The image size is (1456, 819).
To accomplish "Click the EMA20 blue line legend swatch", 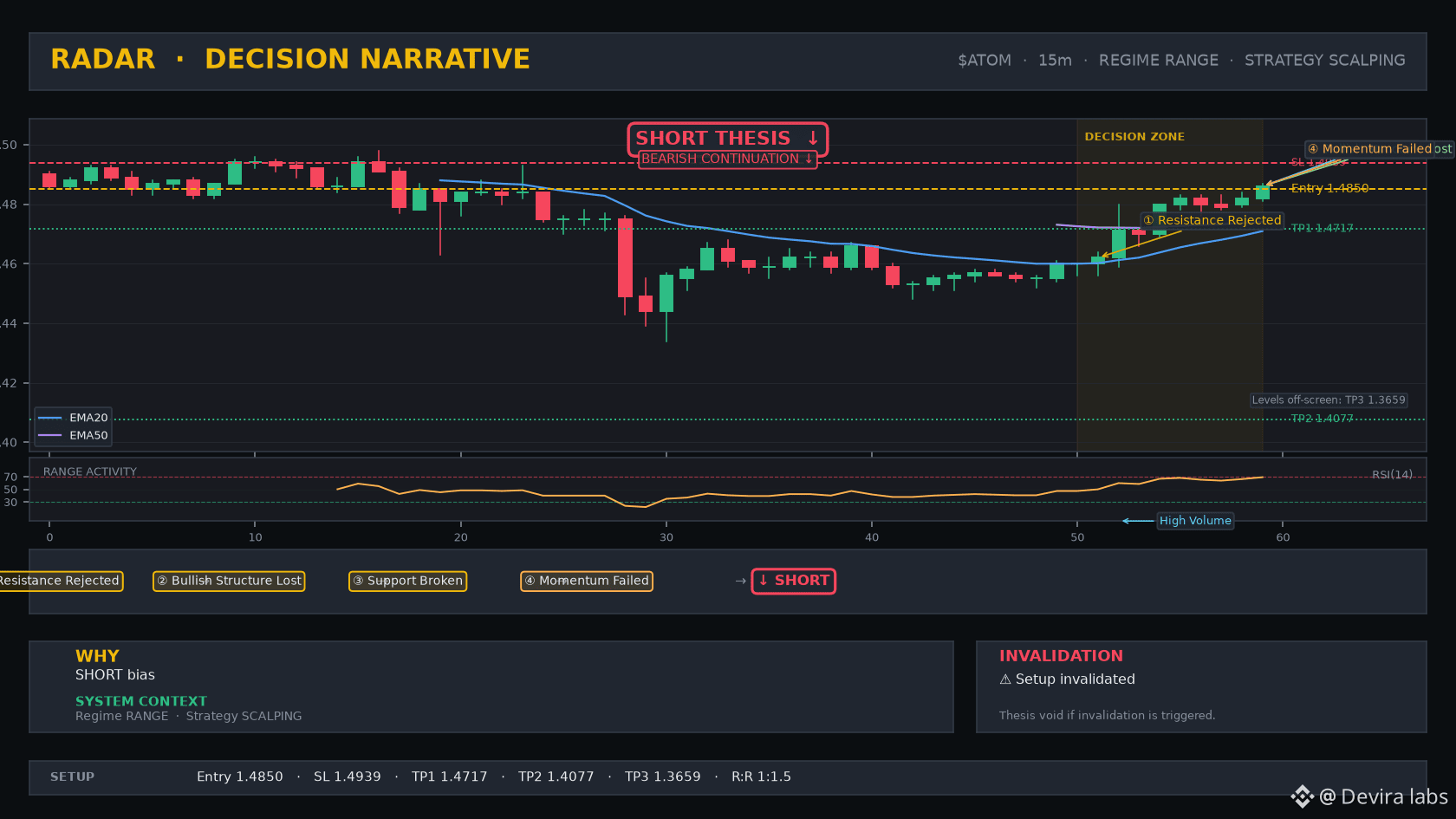I will pos(50,418).
